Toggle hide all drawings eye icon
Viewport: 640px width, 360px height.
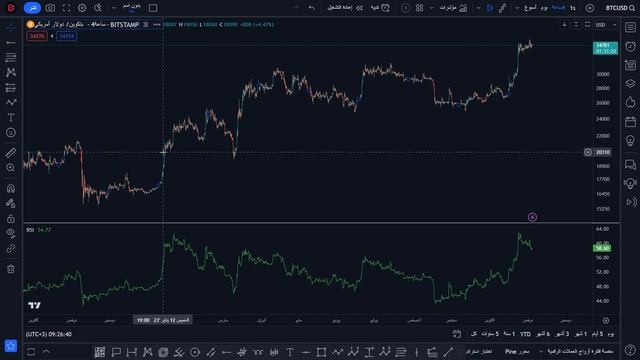point(11,233)
